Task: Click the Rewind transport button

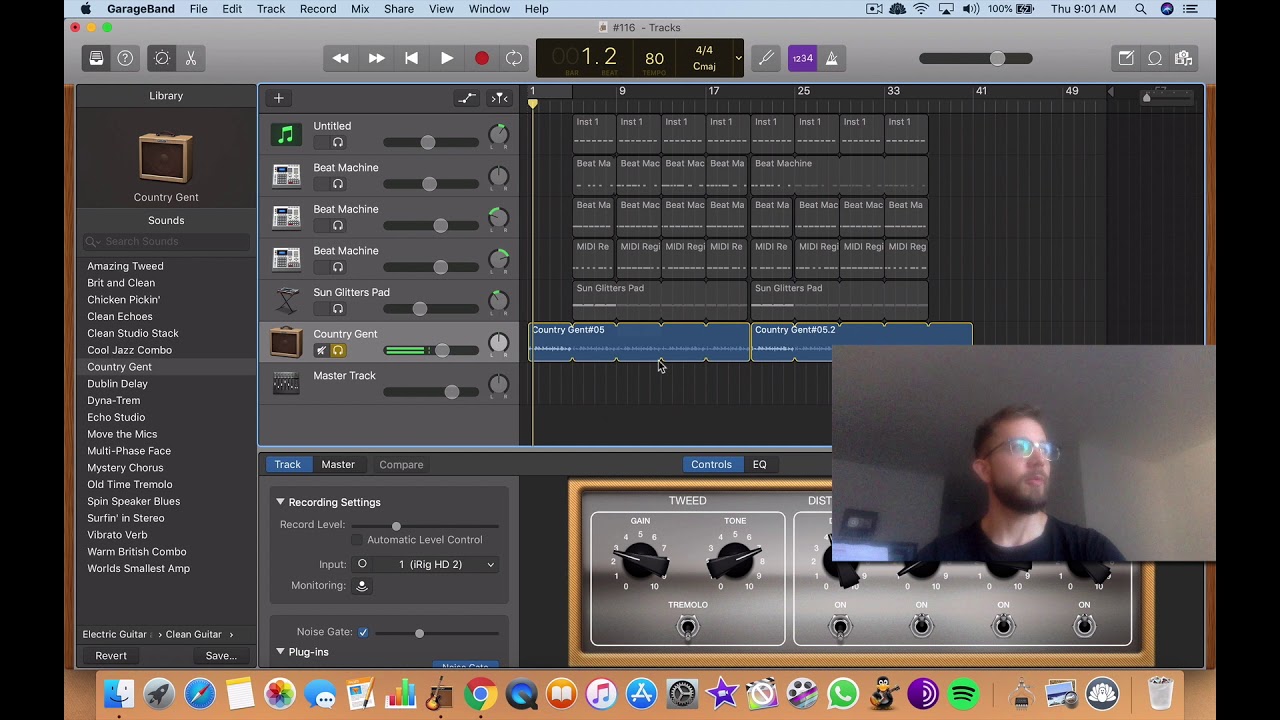Action: click(x=341, y=58)
